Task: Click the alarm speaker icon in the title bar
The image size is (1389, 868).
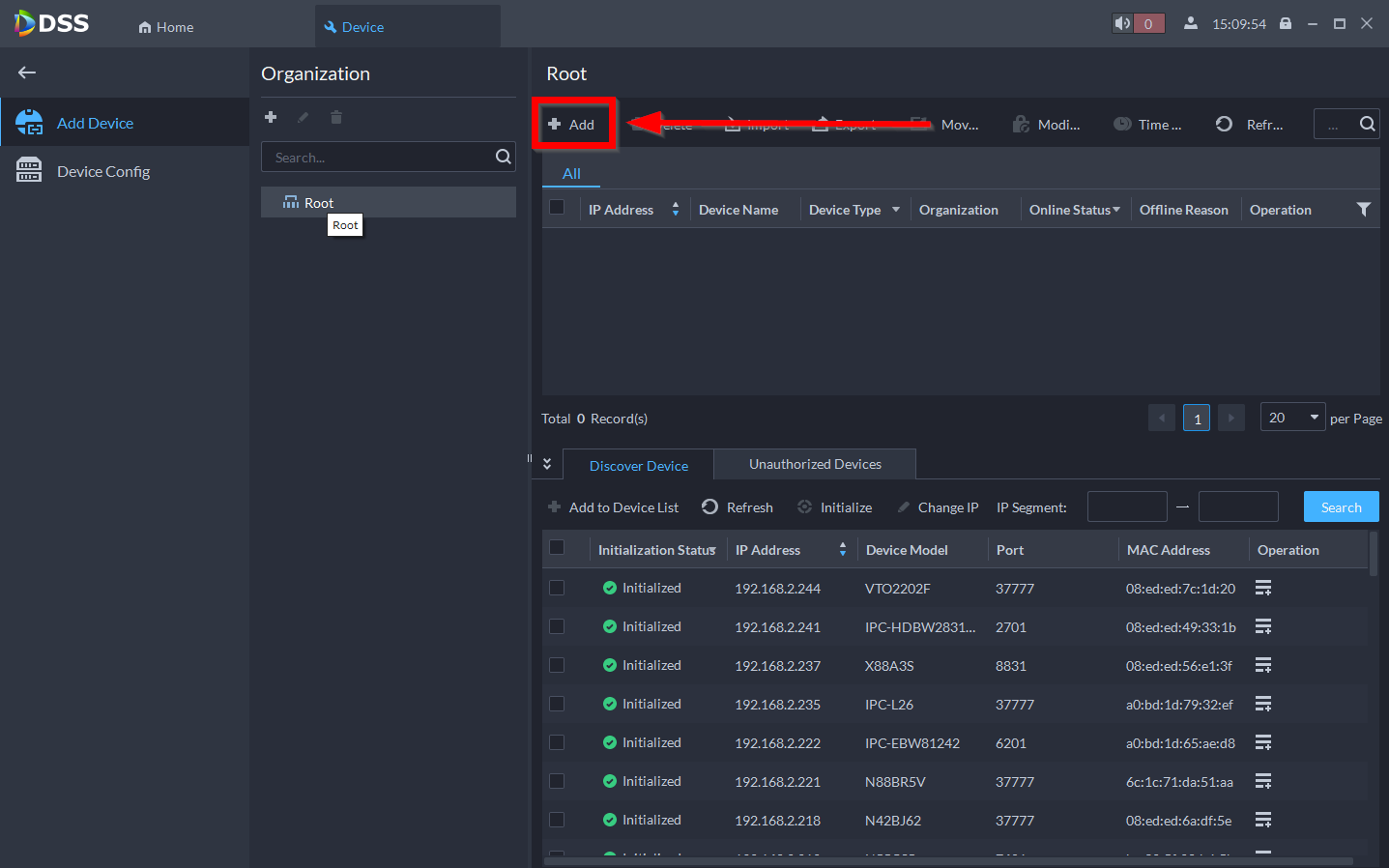Action: [1122, 23]
